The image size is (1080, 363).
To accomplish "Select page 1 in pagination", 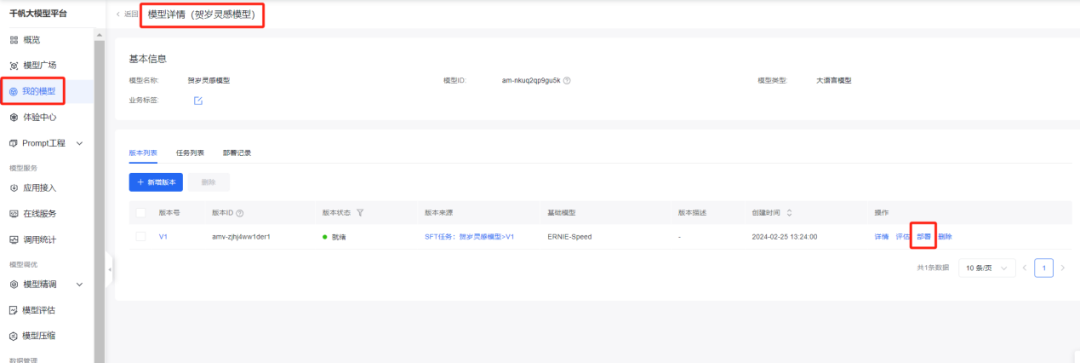I will point(1044,268).
